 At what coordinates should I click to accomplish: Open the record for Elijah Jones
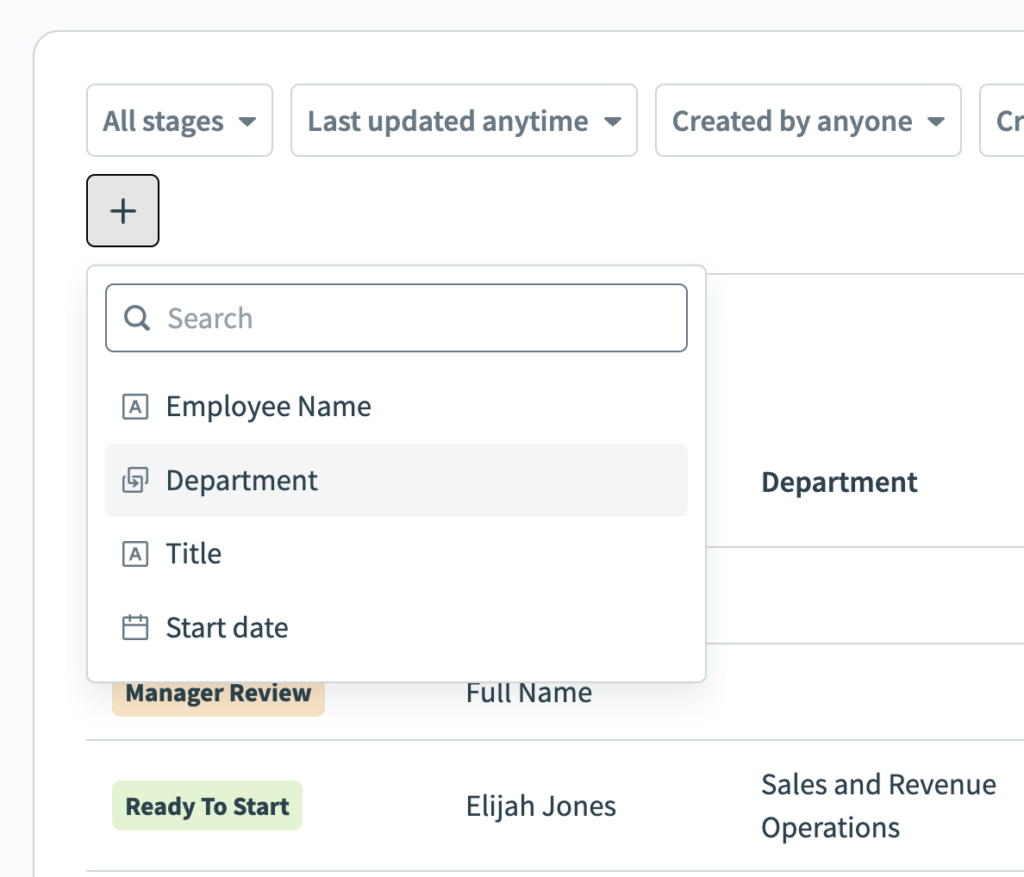point(540,805)
